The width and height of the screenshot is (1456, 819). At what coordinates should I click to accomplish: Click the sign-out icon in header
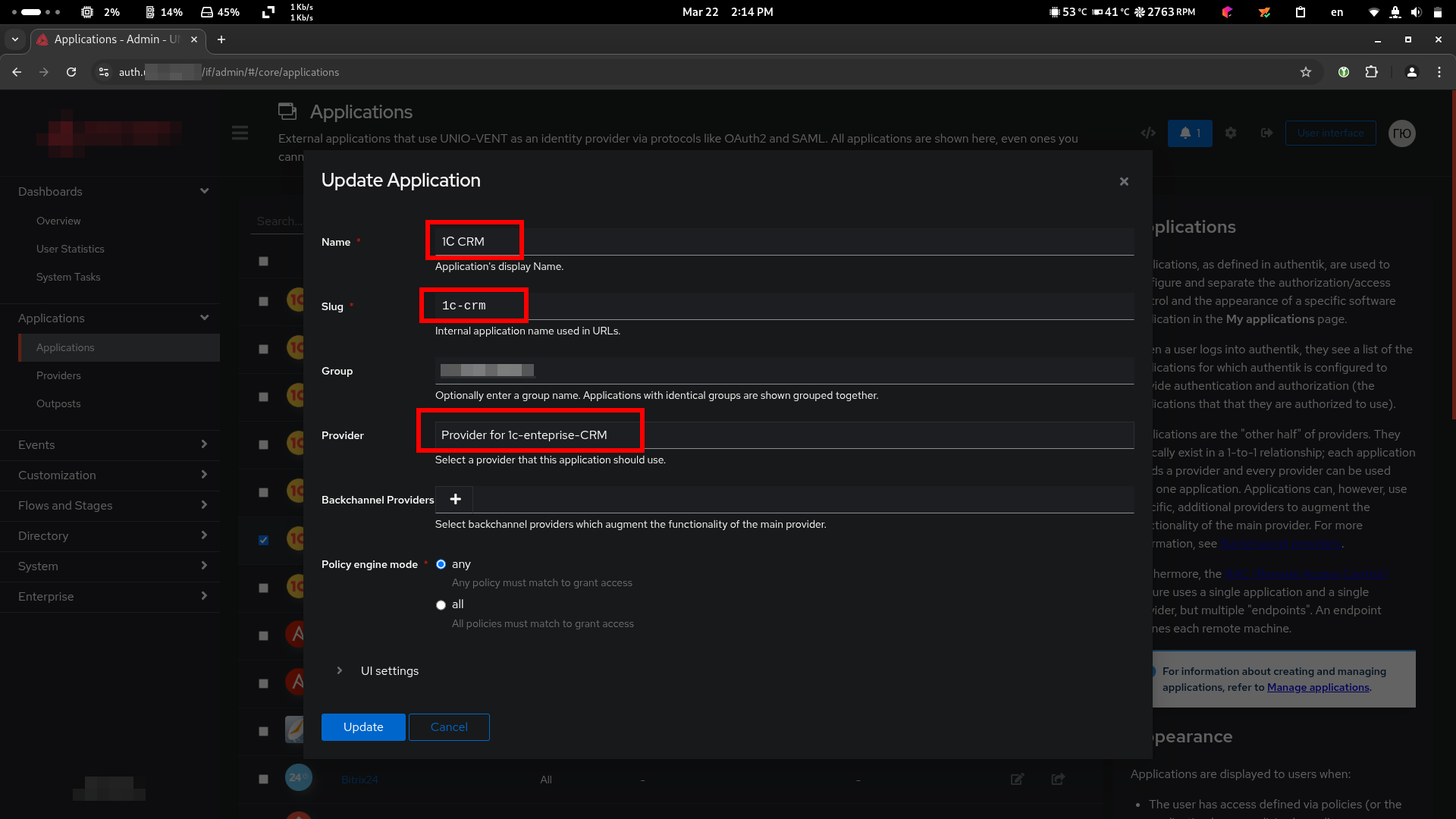coord(1266,133)
